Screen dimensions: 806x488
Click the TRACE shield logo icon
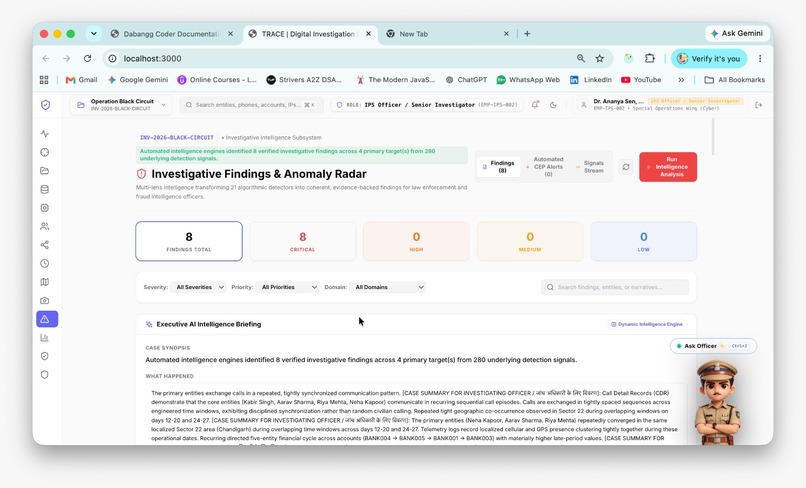(x=45, y=105)
